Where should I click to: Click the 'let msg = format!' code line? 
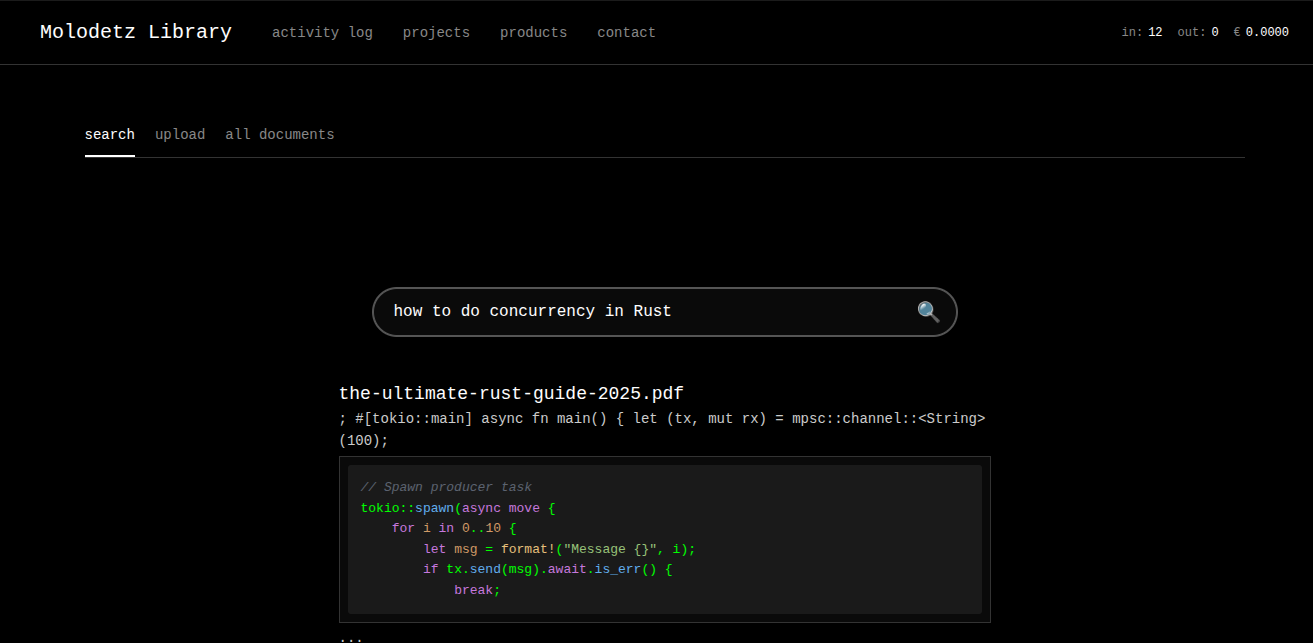click(558, 549)
